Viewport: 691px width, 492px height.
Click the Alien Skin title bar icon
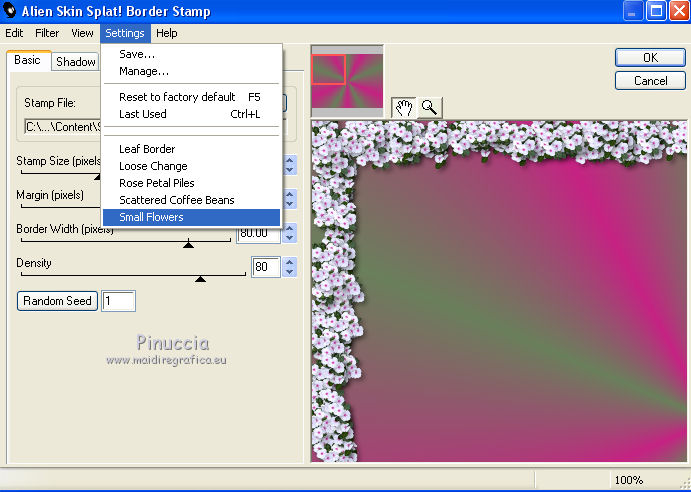tap(9, 11)
